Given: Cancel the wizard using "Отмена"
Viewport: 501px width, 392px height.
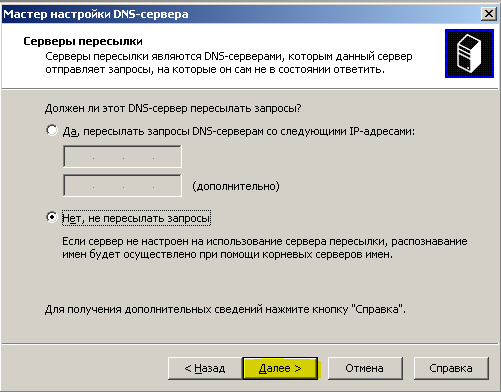Looking at the screenshot, I should 365,368.
